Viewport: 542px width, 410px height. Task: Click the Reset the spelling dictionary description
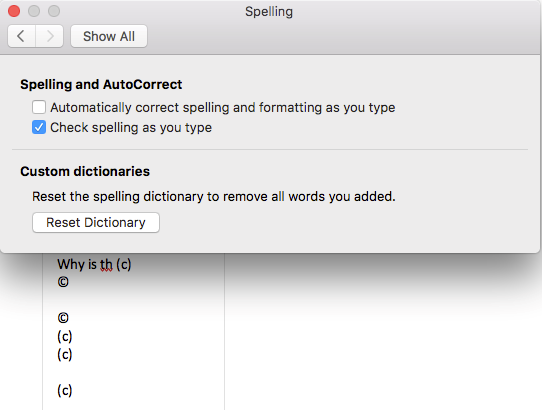pyautogui.click(x=214, y=196)
